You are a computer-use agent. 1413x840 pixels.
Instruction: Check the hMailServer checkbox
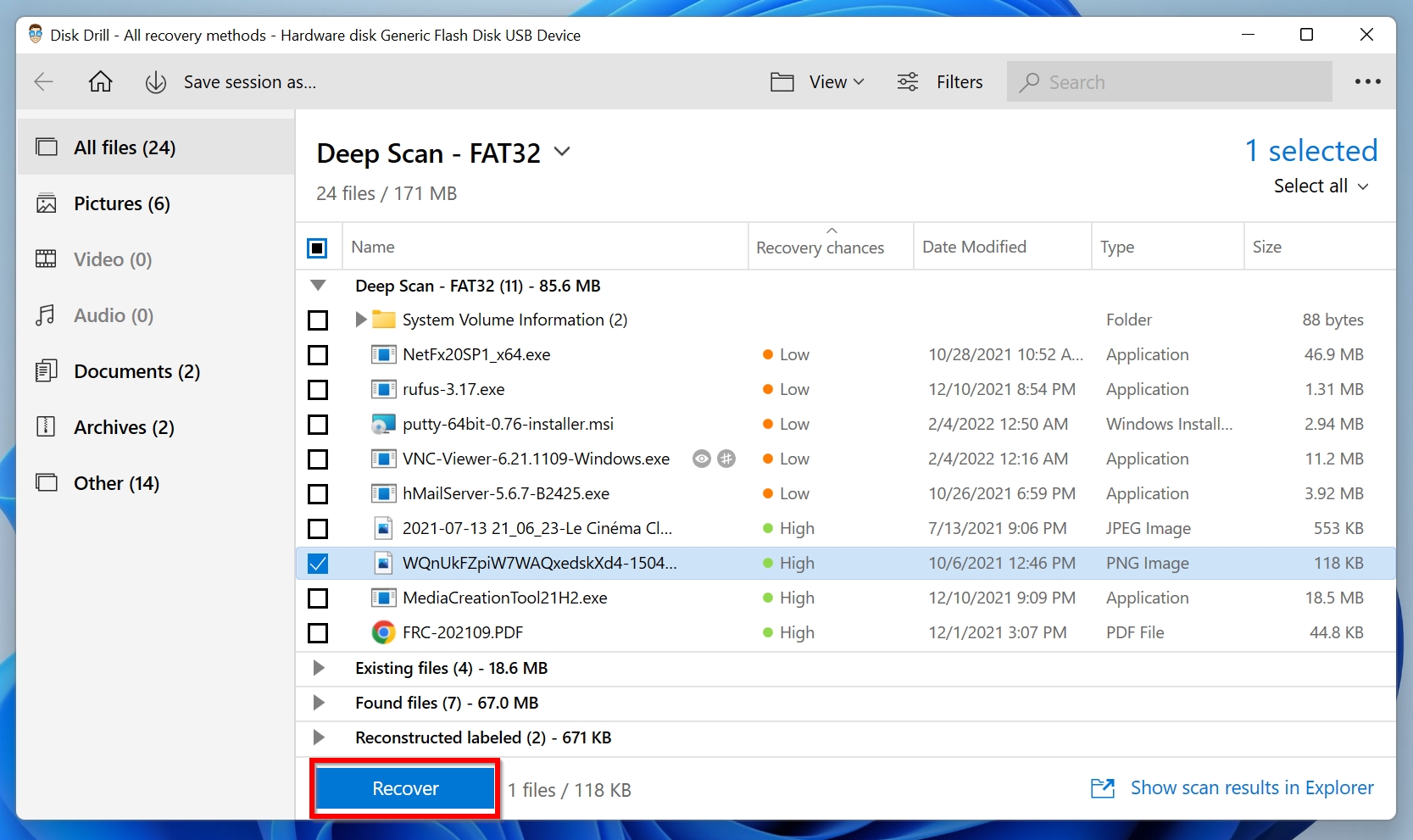pyautogui.click(x=318, y=494)
